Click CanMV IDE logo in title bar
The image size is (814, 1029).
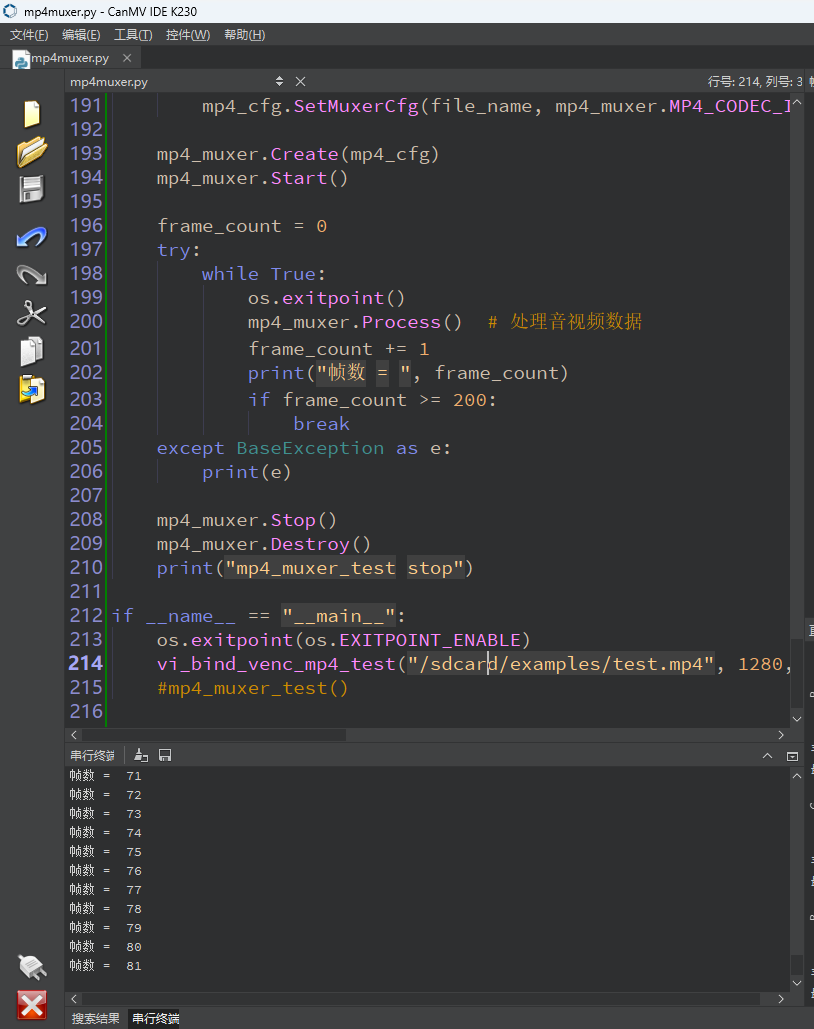click(x=10, y=11)
